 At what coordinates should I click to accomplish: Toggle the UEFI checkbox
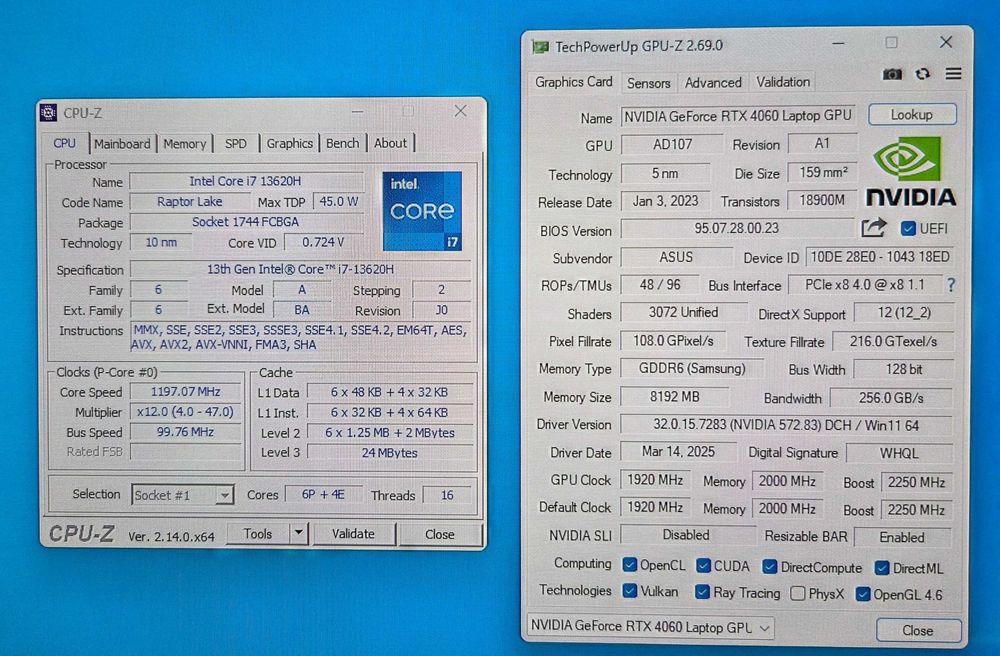tap(908, 228)
